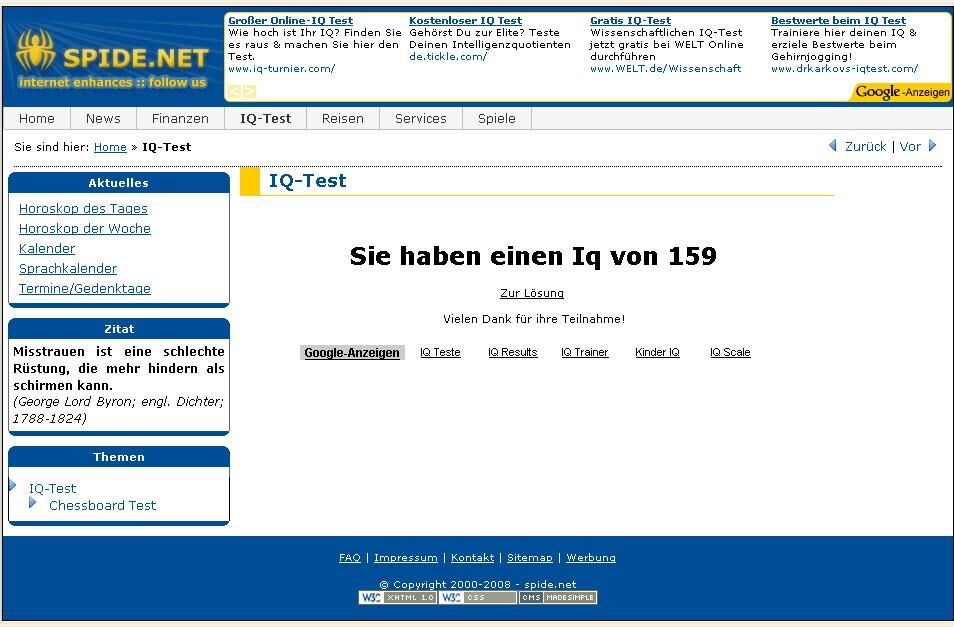
Task: Open the Zur Lösung link
Action: [x=531, y=293]
